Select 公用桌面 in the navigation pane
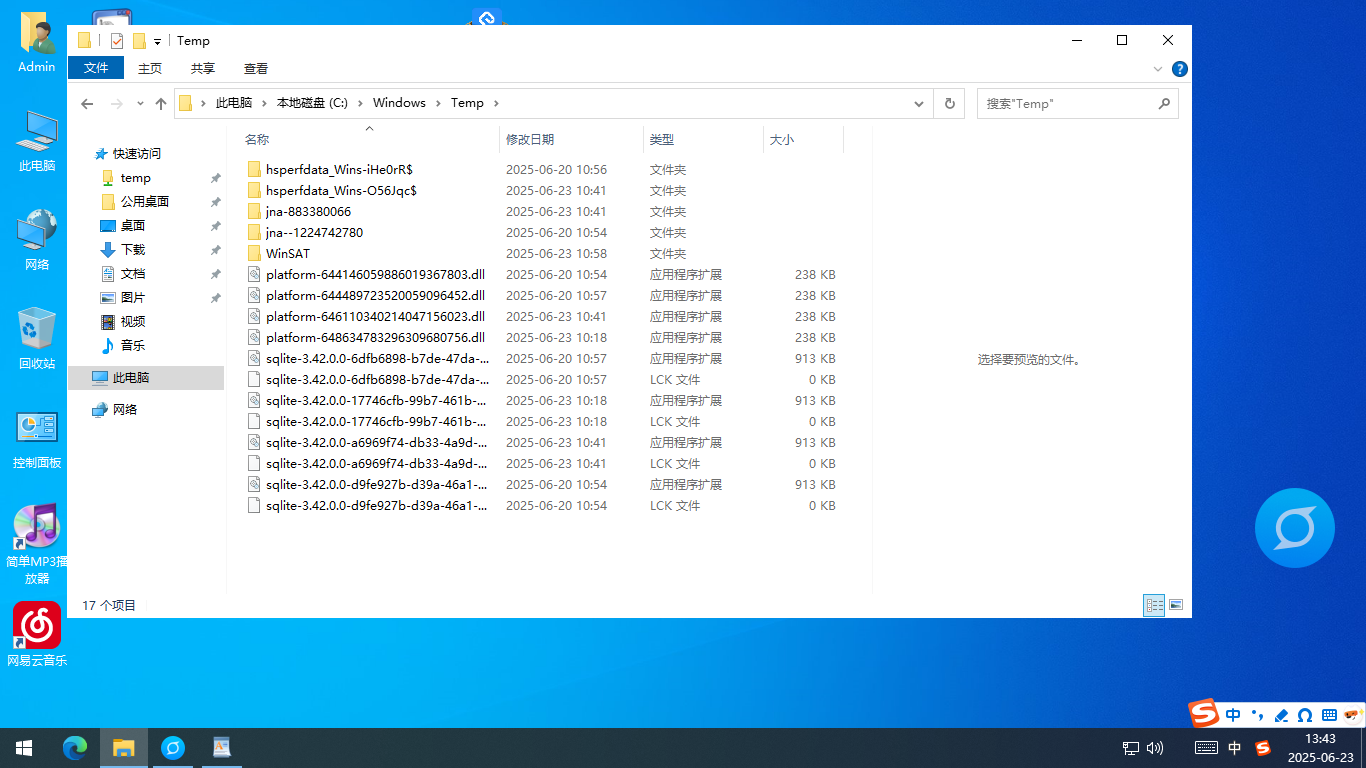Viewport: 1366px width, 768px height. click(x=144, y=202)
